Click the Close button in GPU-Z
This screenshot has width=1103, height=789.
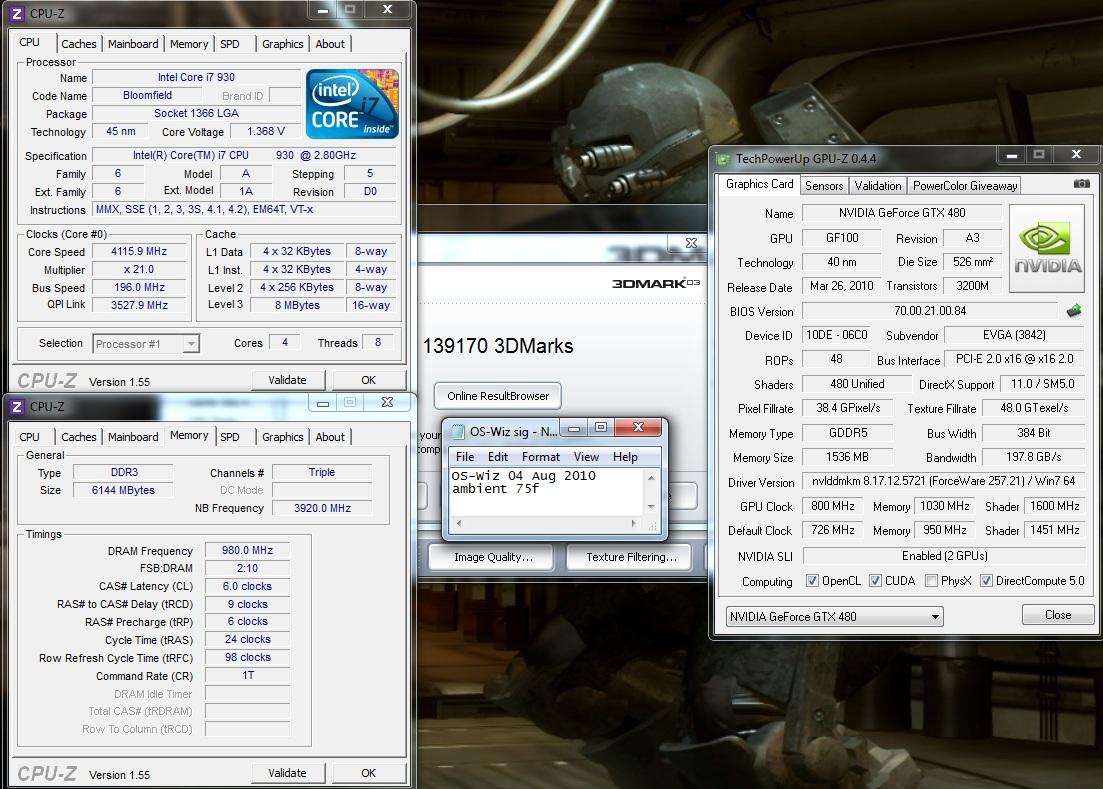pos(1058,615)
